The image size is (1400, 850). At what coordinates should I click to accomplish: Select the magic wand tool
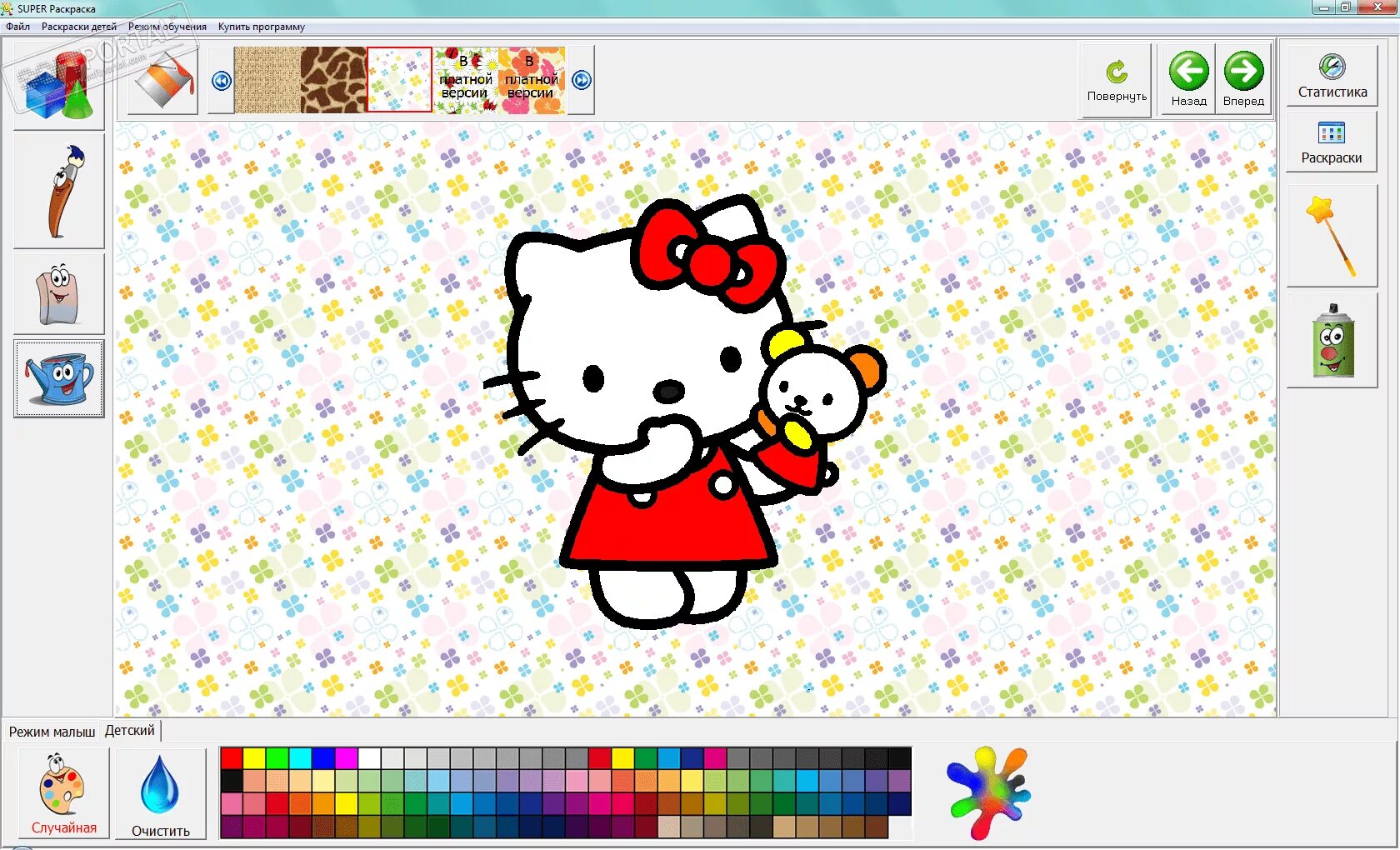(x=1331, y=236)
